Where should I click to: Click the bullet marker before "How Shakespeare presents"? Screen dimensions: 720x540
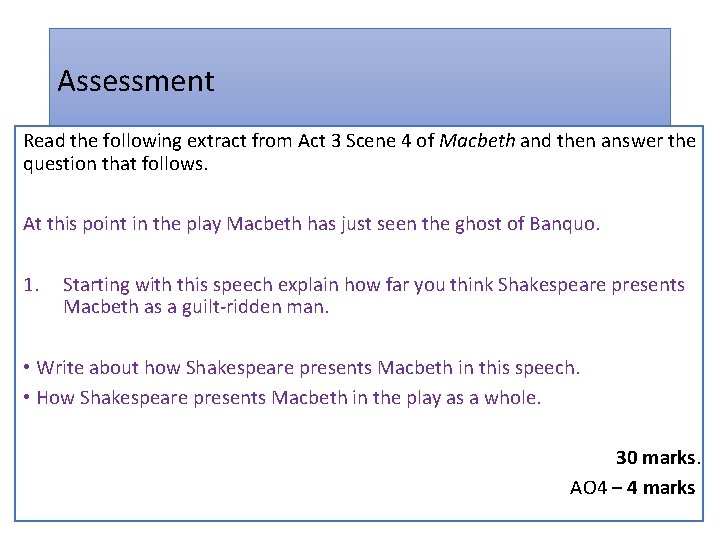(27, 398)
